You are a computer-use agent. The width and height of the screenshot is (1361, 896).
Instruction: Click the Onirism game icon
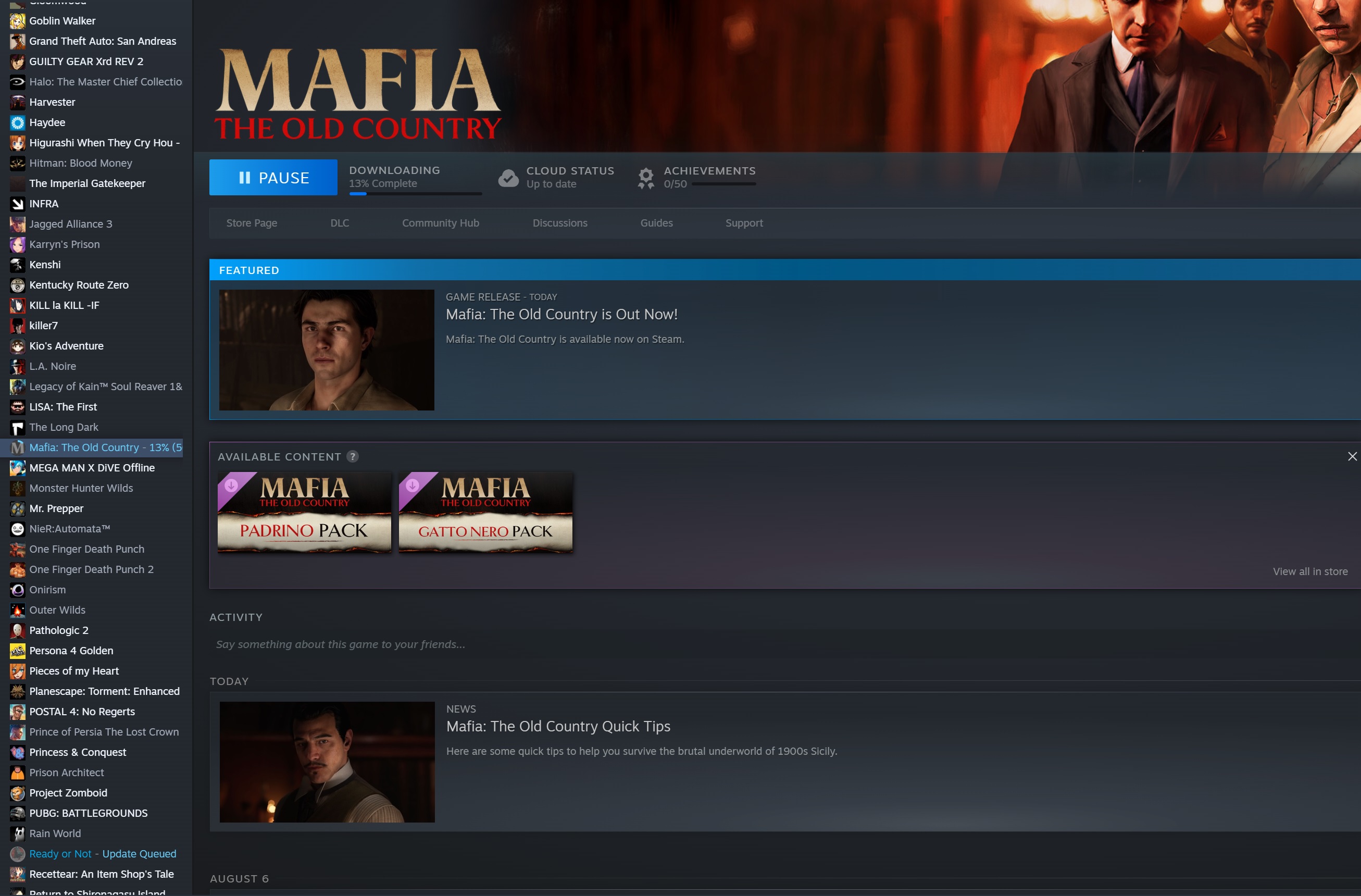point(18,590)
